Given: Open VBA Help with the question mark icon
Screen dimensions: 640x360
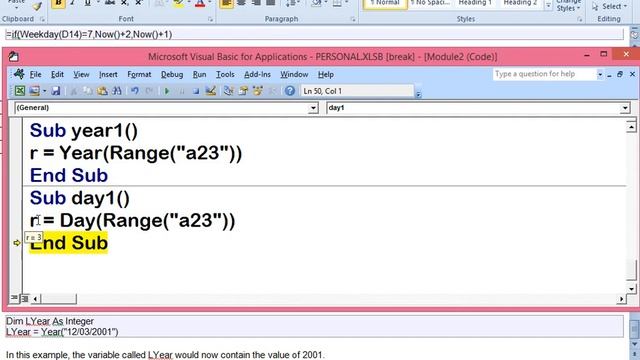Looking at the screenshot, I should [290, 91].
